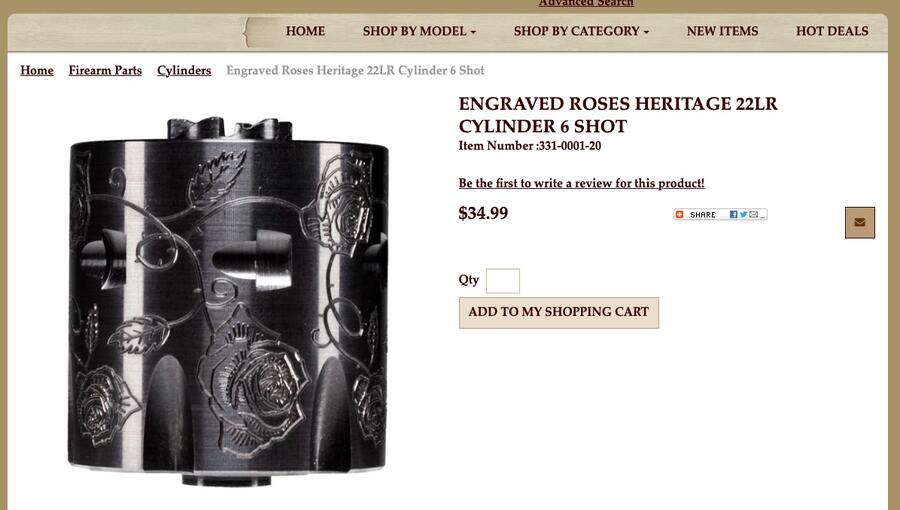
Task: Open the Firearm Parts breadcrumb
Action: (x=105, y=71)
